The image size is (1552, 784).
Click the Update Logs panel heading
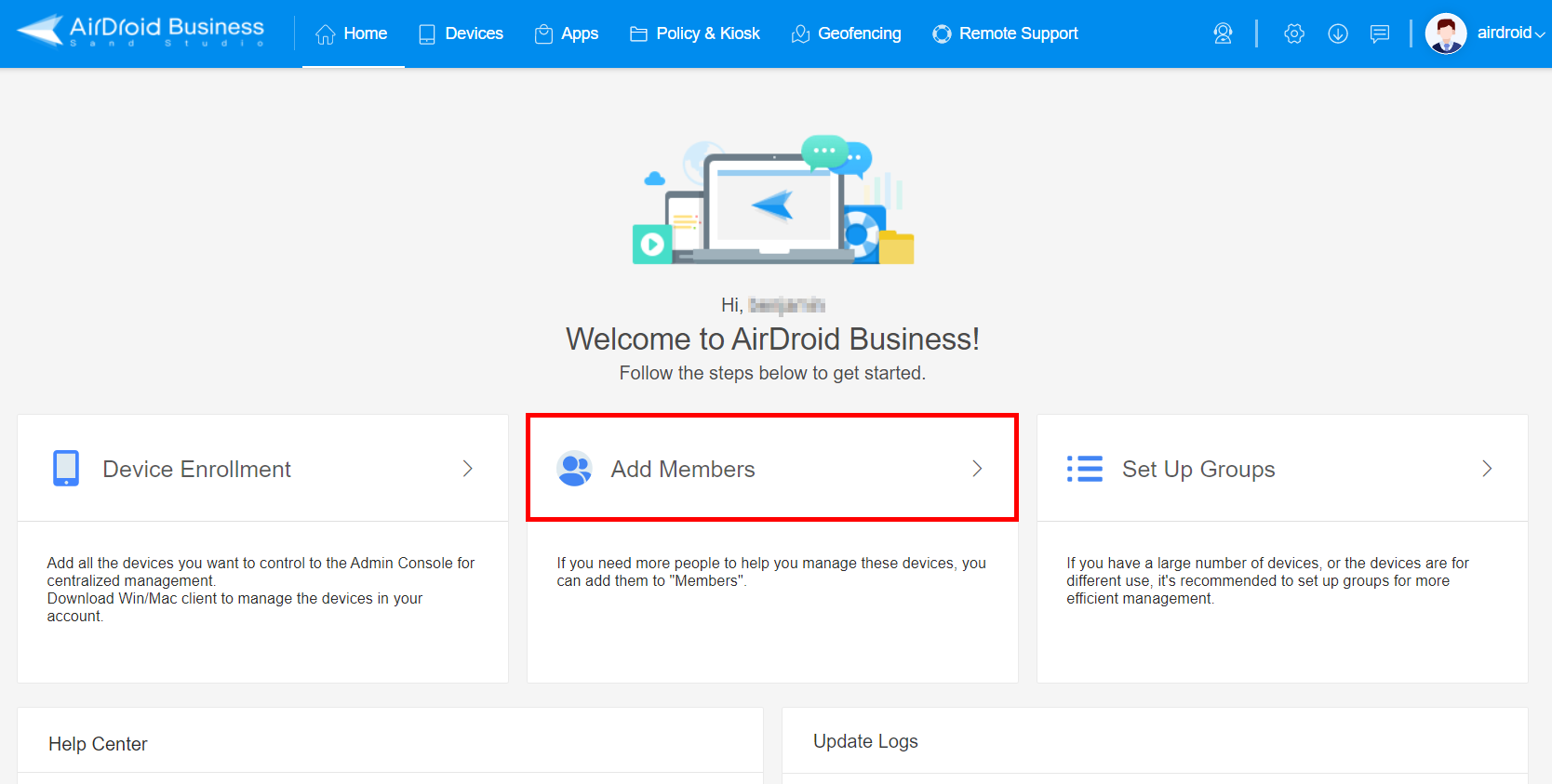tap(865, 741)
